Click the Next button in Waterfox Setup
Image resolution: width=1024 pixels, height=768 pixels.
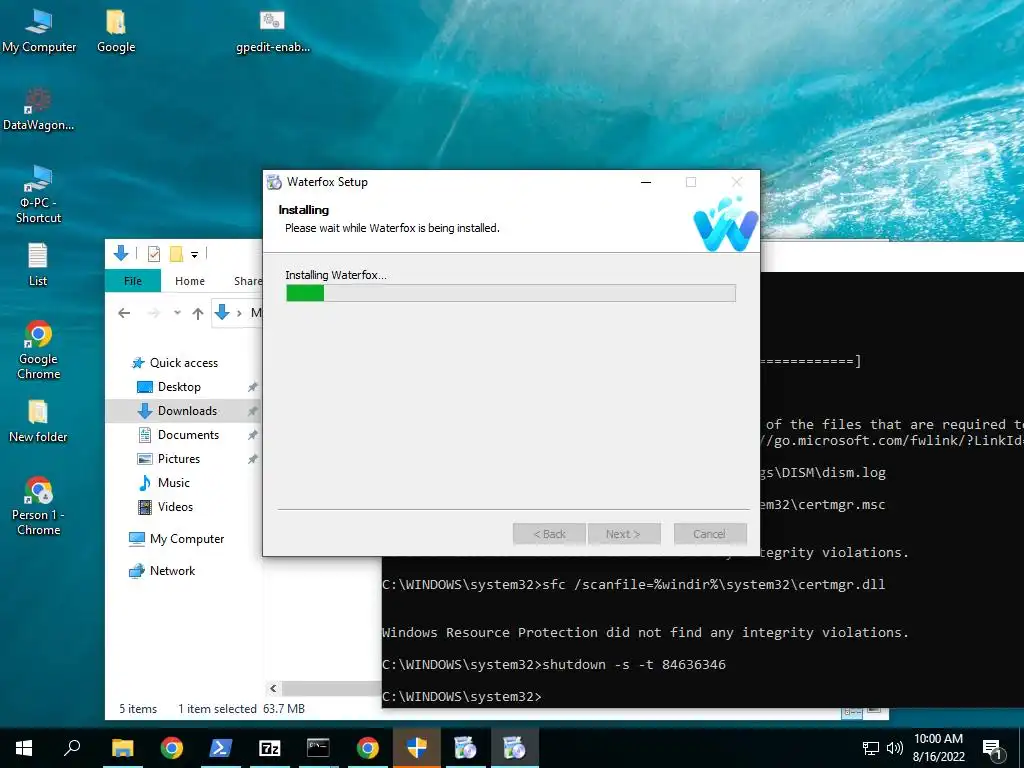pos(624,534)
